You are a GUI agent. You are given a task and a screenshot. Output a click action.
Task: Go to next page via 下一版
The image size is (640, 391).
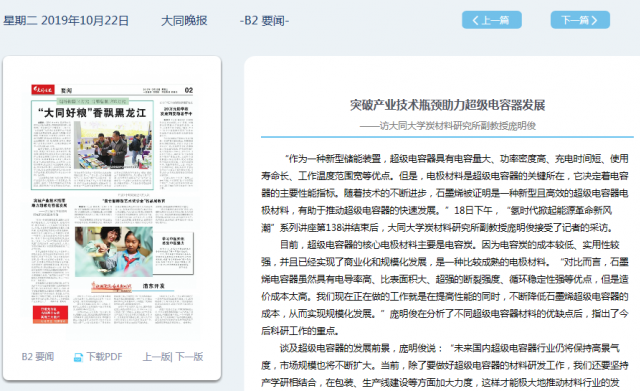[x=189, y=357]
